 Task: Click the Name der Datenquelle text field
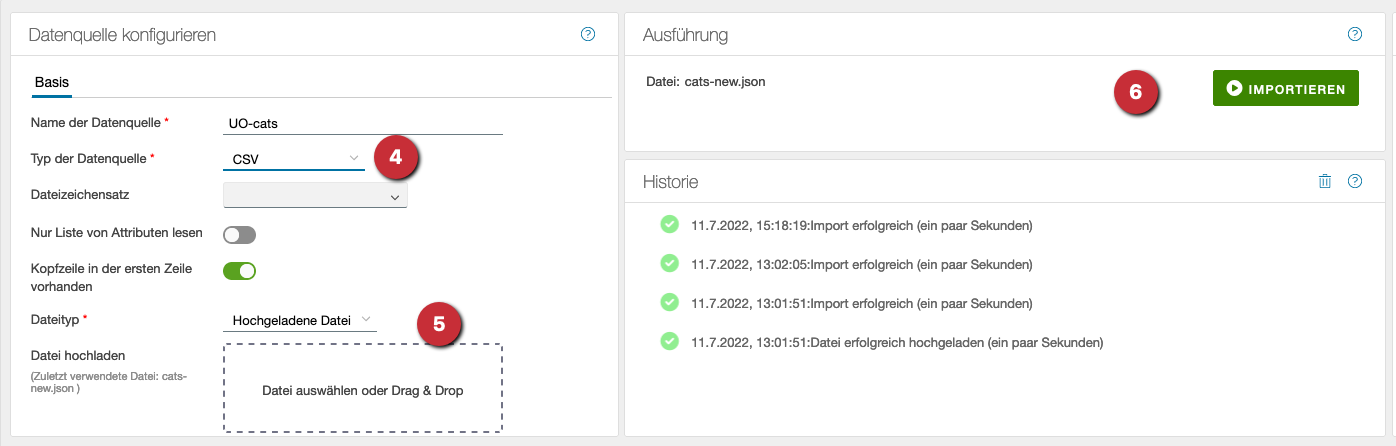tap(362, 123)
